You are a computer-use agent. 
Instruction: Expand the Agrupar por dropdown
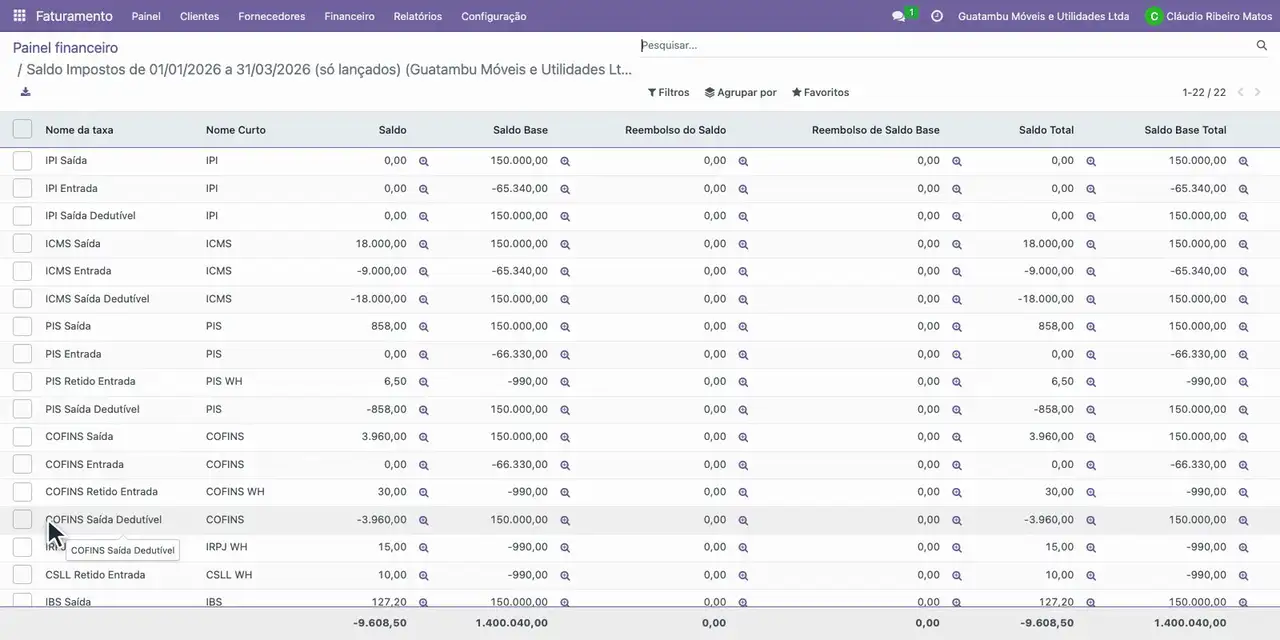[740, 92]
